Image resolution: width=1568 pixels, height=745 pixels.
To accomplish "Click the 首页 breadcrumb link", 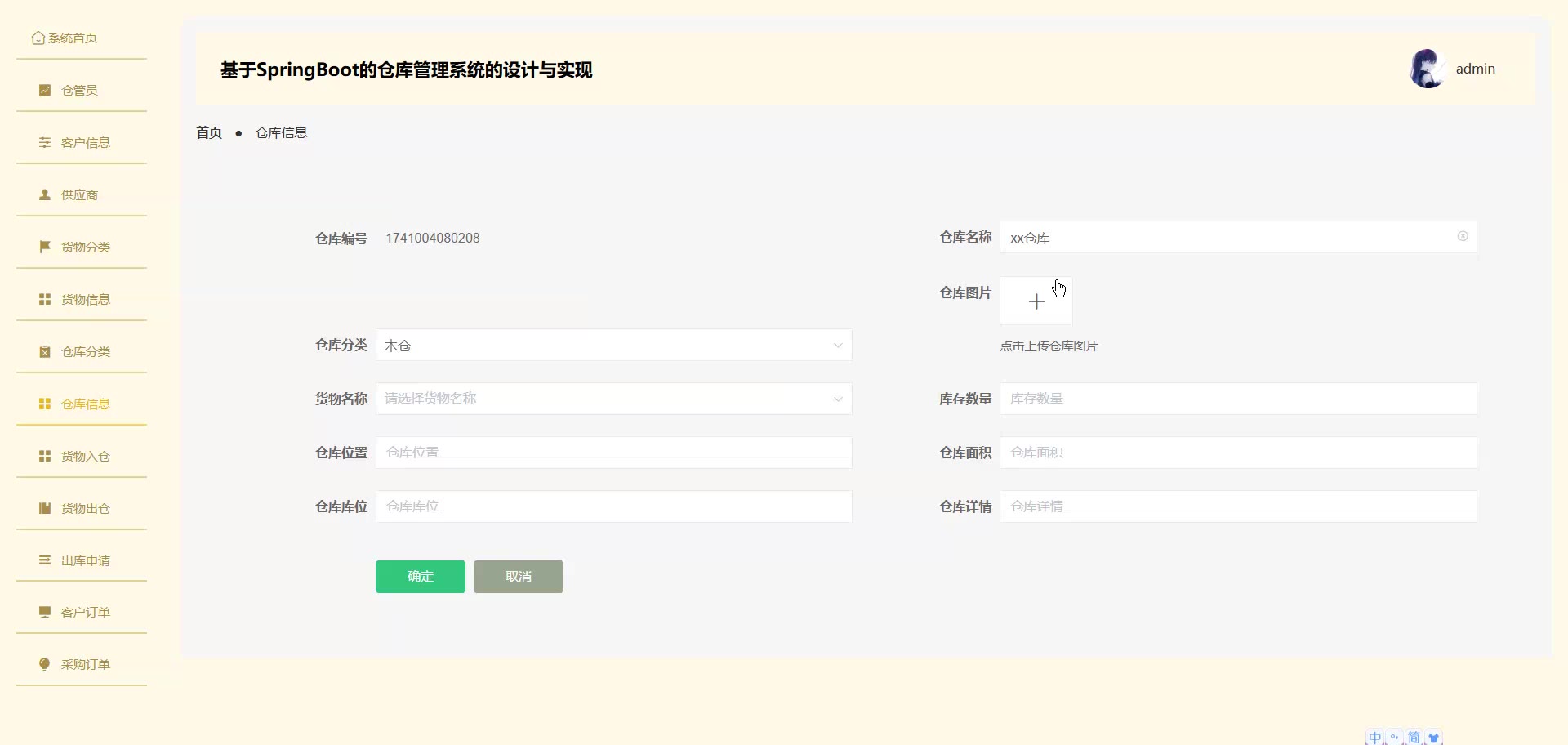I will [209, 132].
